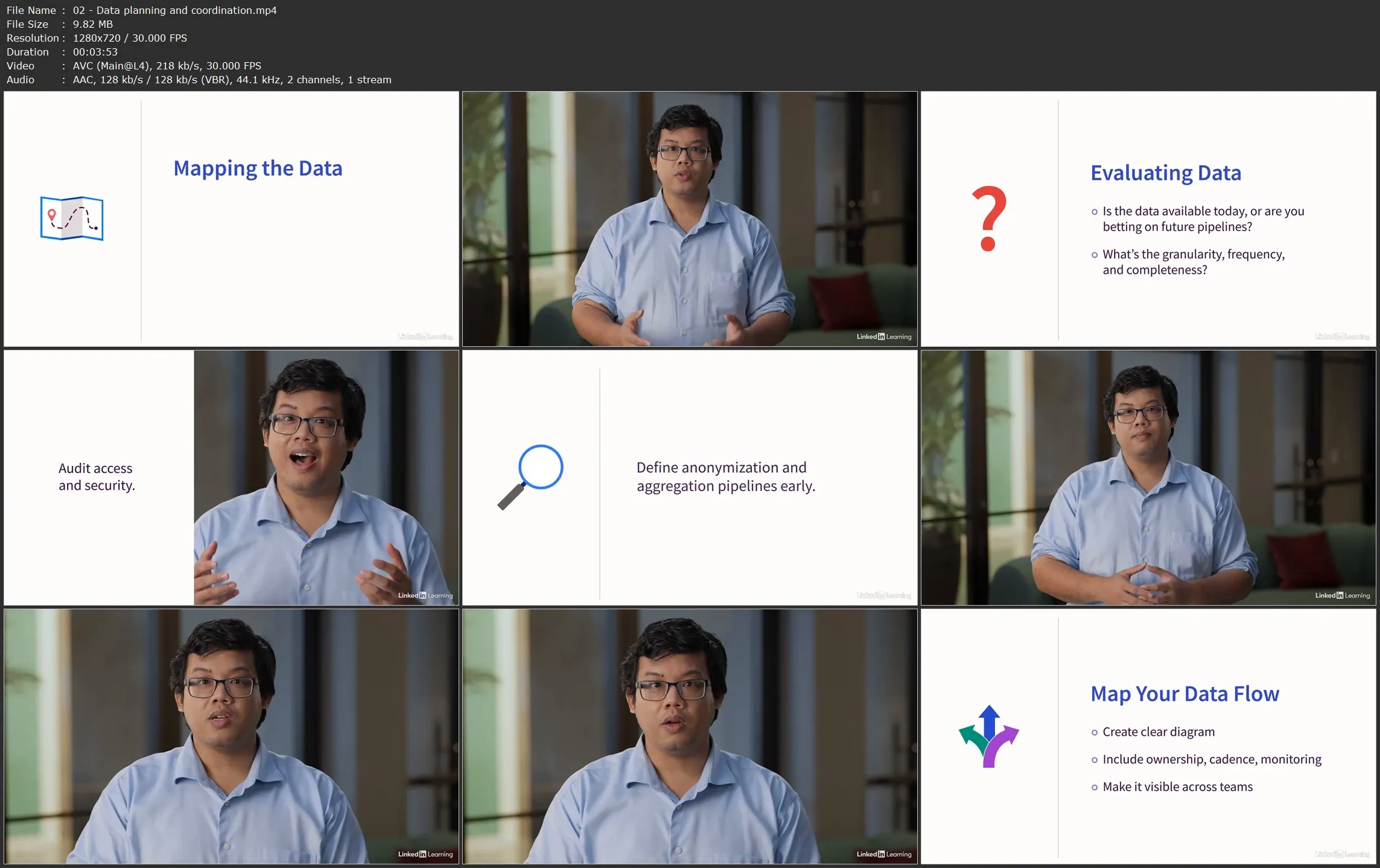Open thumbnail of presenter with hands clasped

click(1148, 478)
